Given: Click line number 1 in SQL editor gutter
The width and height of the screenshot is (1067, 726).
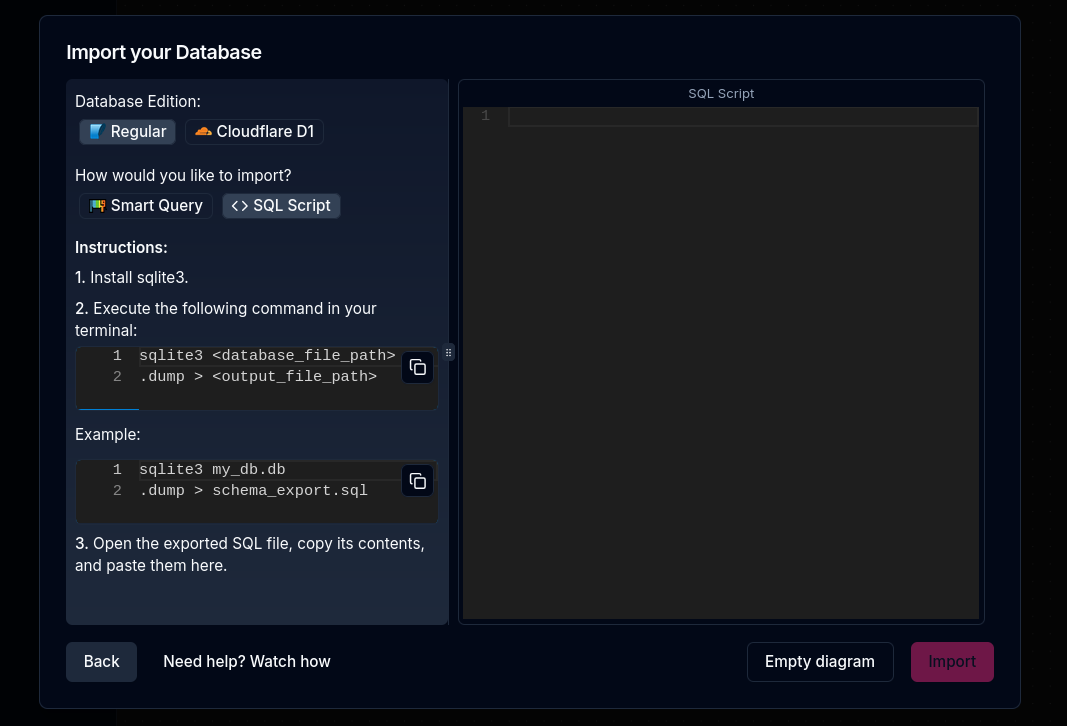Looking at the screenshot, I should tap(485, 117).
